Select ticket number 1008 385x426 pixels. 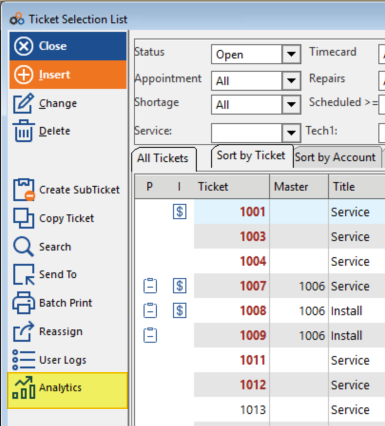coord(253,310)
